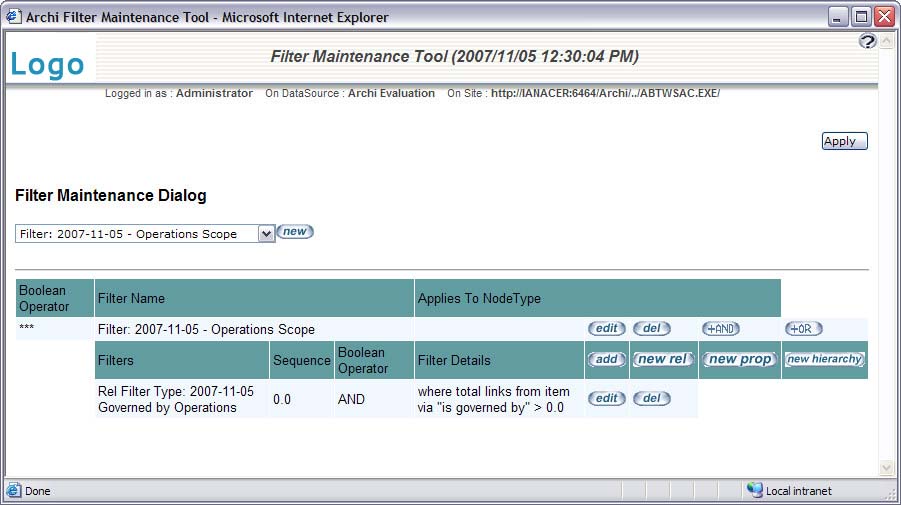Click the Logo image
901x505 pixels.
(x=47, y=65)
